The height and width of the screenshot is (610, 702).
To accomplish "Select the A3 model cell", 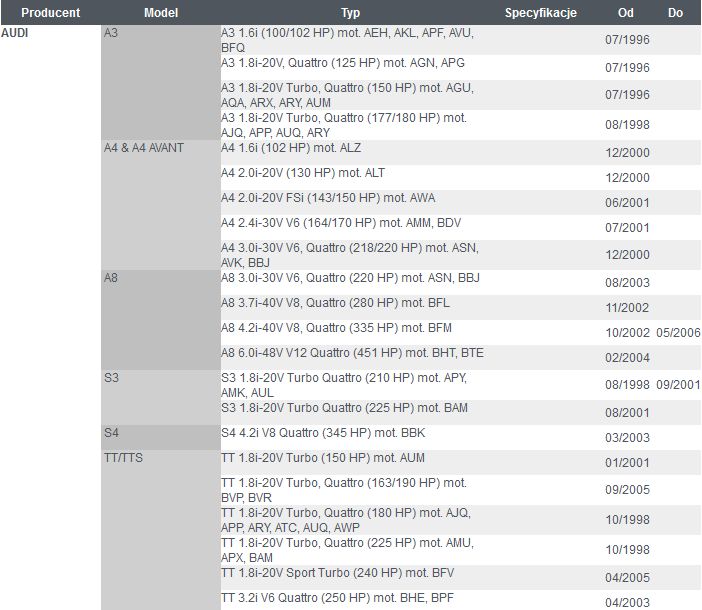I will (x=161, y=82).
